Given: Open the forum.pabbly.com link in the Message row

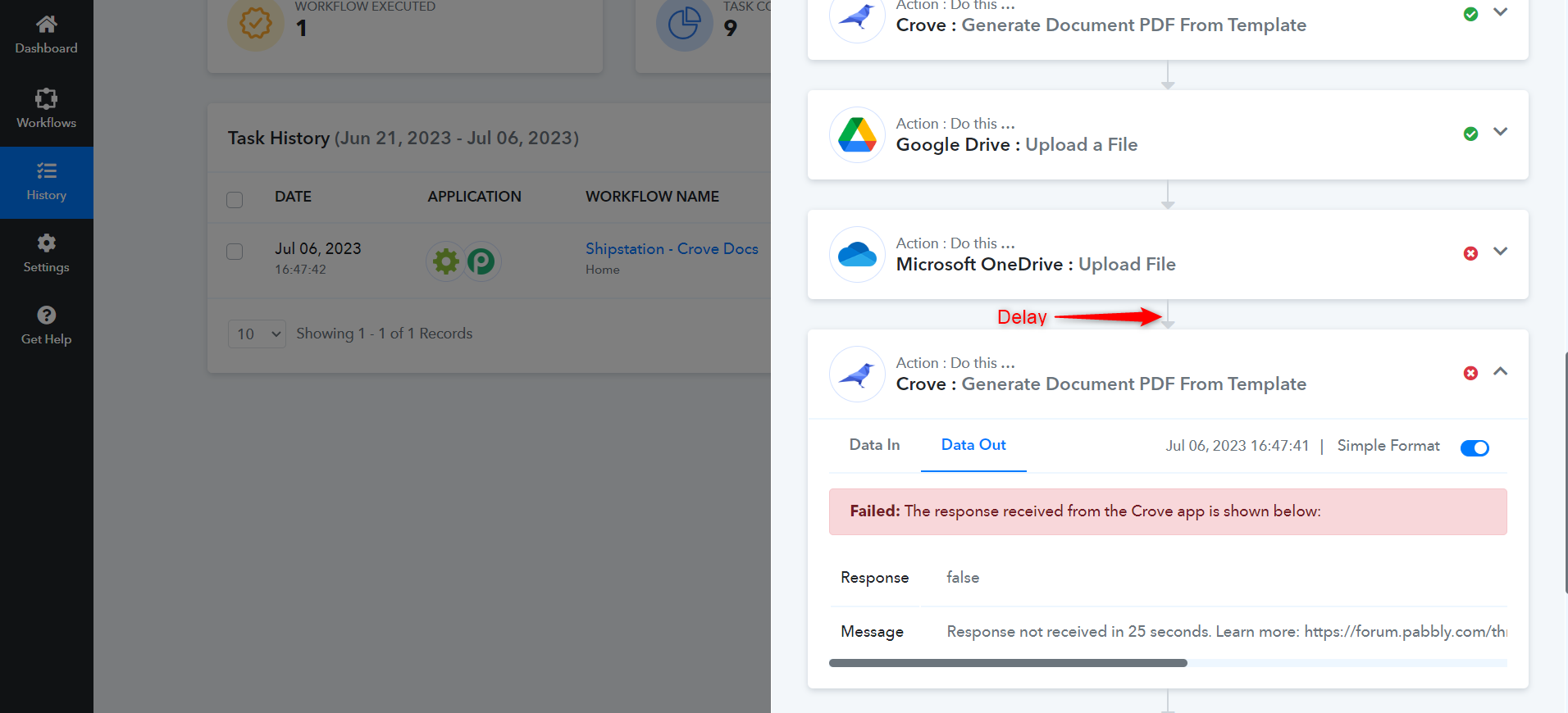Looking at the screenshot, I should click(x=1406, y=631).
